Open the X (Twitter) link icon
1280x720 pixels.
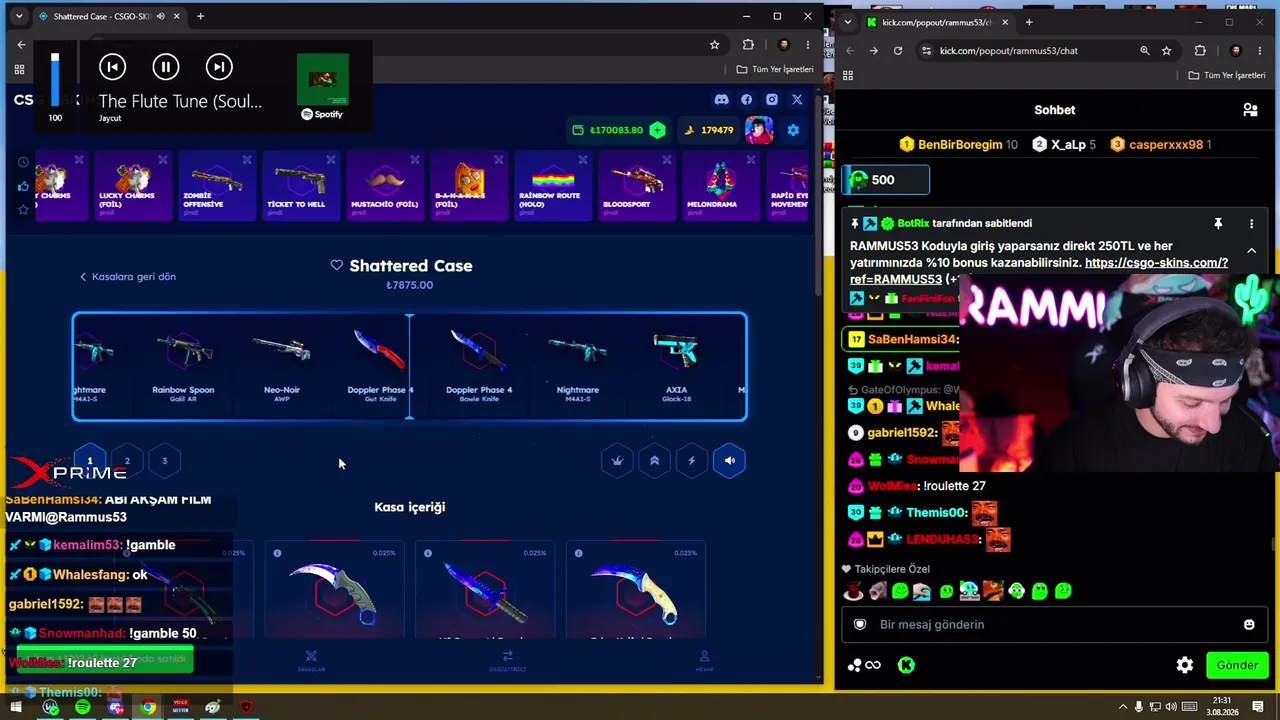click(797, 100)
